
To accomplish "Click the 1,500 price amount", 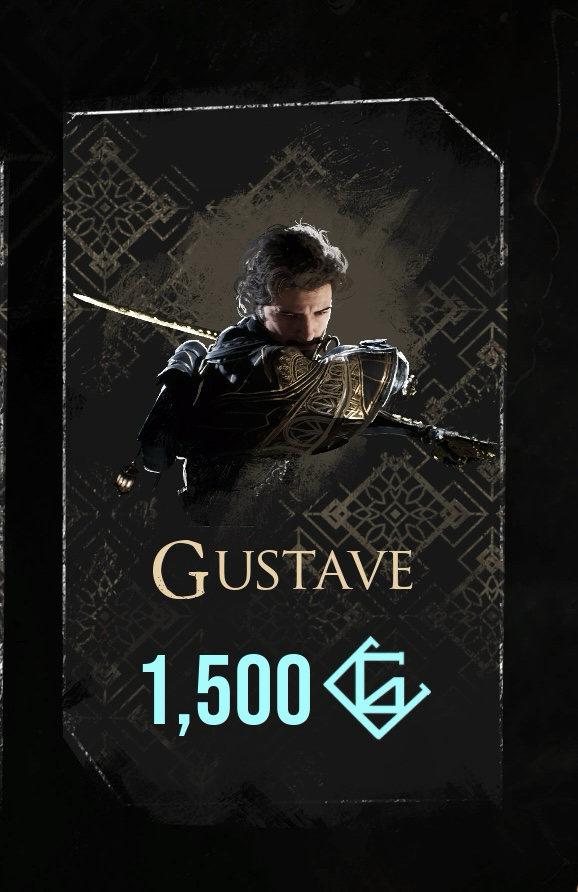I will pos(226,689).
